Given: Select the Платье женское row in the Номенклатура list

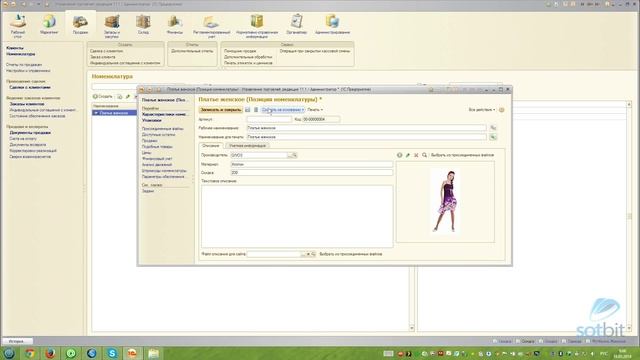Looking at the screenshot, I should coord(114,113).
